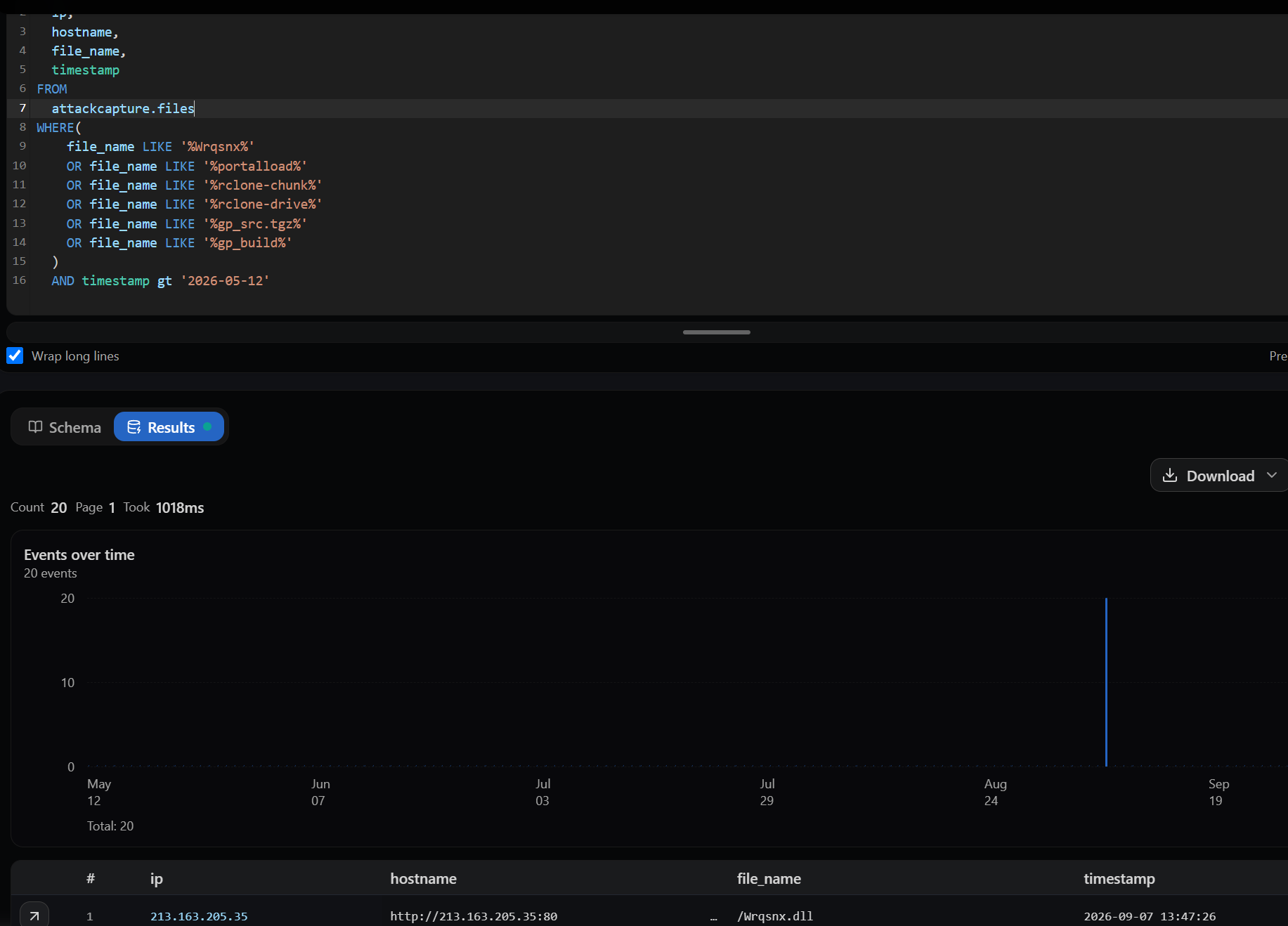Select the Results tab
This screenshot has height=926, width=1288.
click(169, 427)
